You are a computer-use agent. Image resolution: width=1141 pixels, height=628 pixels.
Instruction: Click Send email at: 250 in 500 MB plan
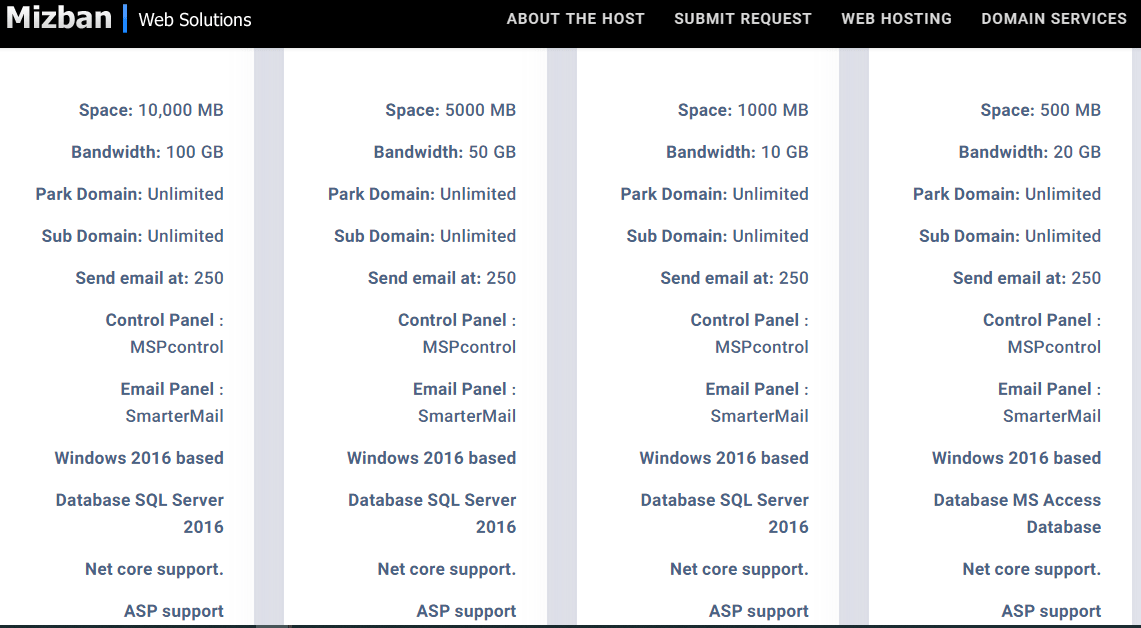(1027, 278)
